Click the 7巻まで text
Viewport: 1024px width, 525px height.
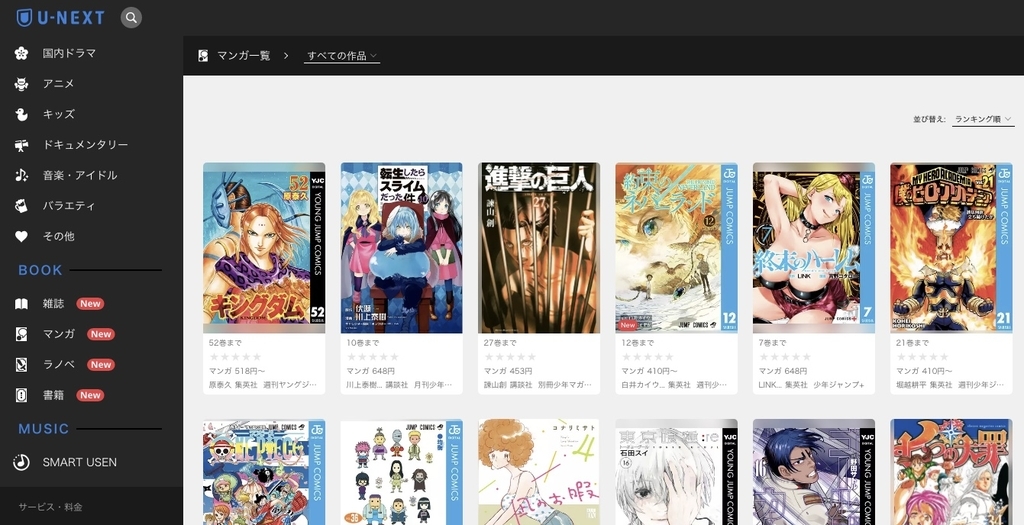(773, 343)
